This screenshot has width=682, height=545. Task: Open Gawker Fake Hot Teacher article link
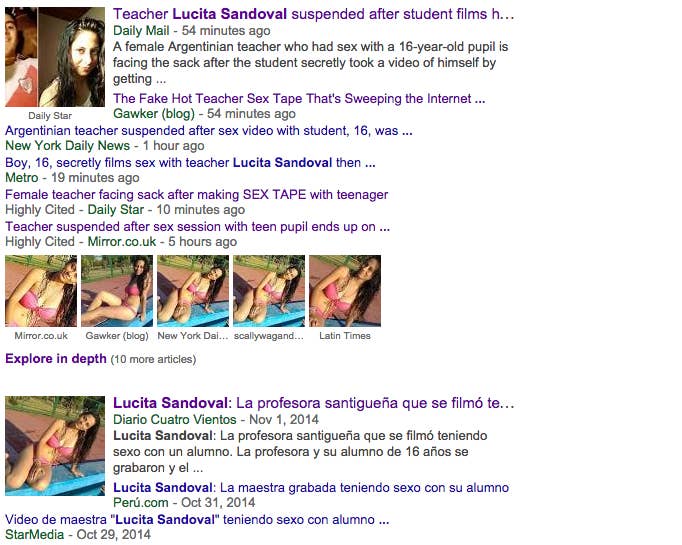coord(299,98)
